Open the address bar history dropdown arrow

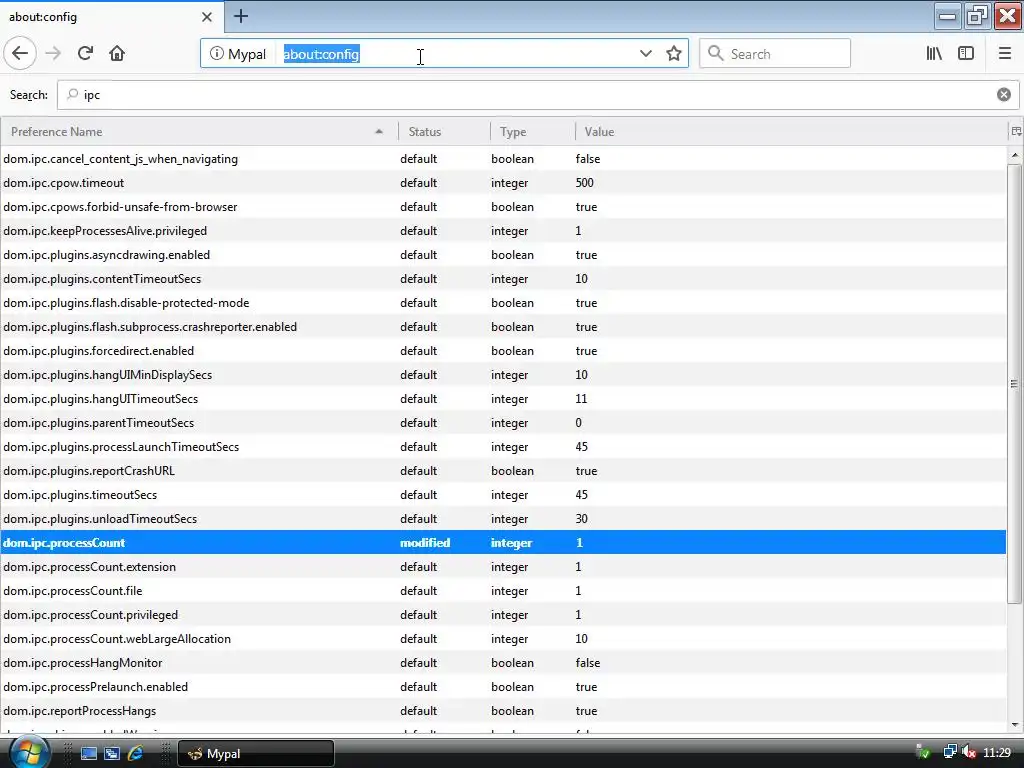[645, 54]
